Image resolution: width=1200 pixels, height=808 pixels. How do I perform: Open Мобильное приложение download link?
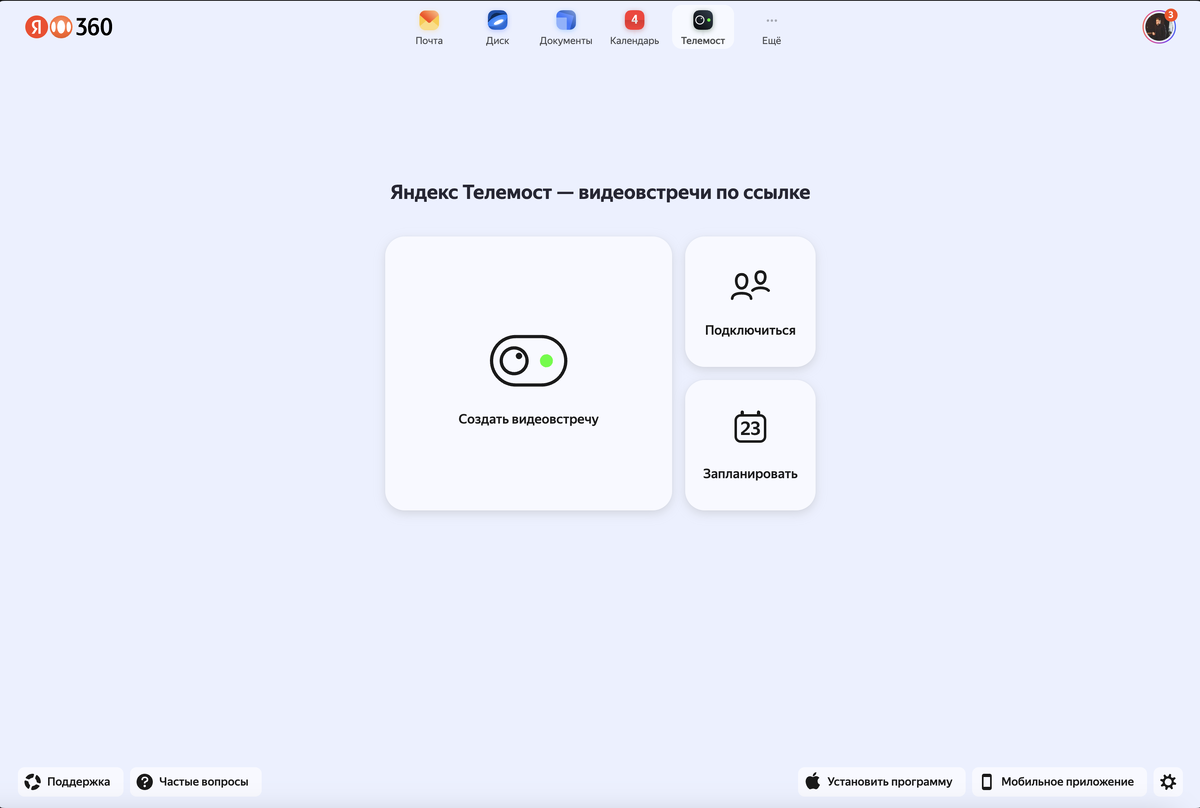point(1059,781)
